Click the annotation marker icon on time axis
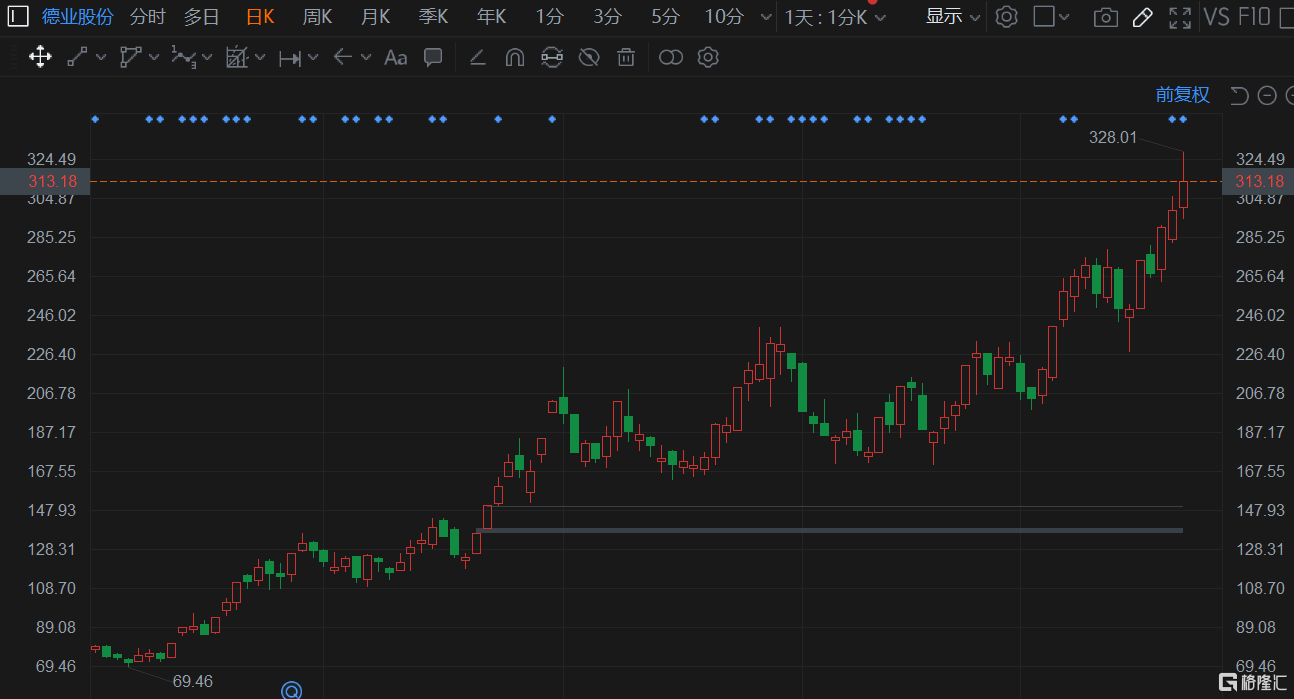This screenshot has width=1294, height=699. click(291, 690)
